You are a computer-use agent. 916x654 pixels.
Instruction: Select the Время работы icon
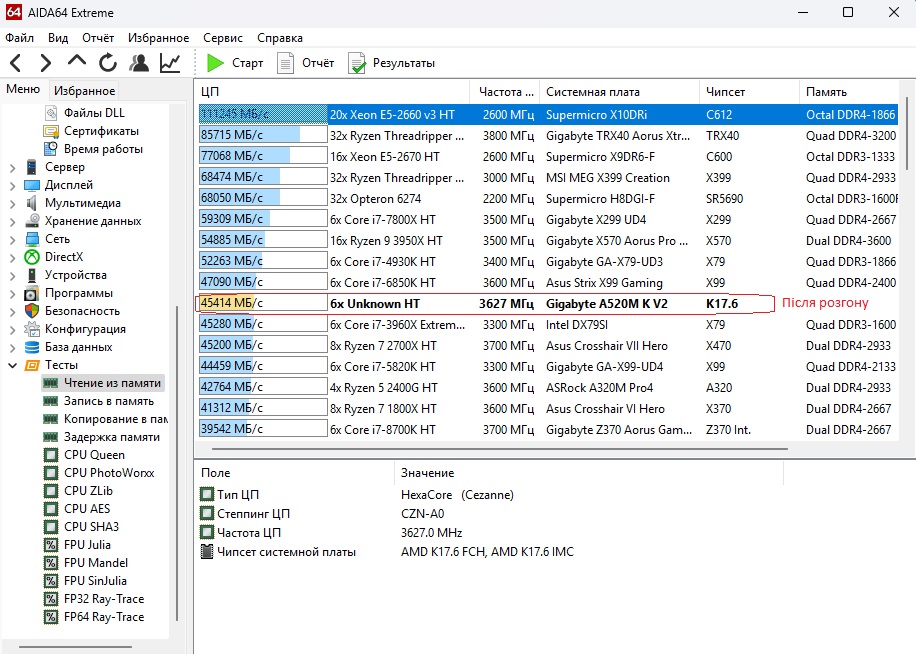tap(51, 149)
